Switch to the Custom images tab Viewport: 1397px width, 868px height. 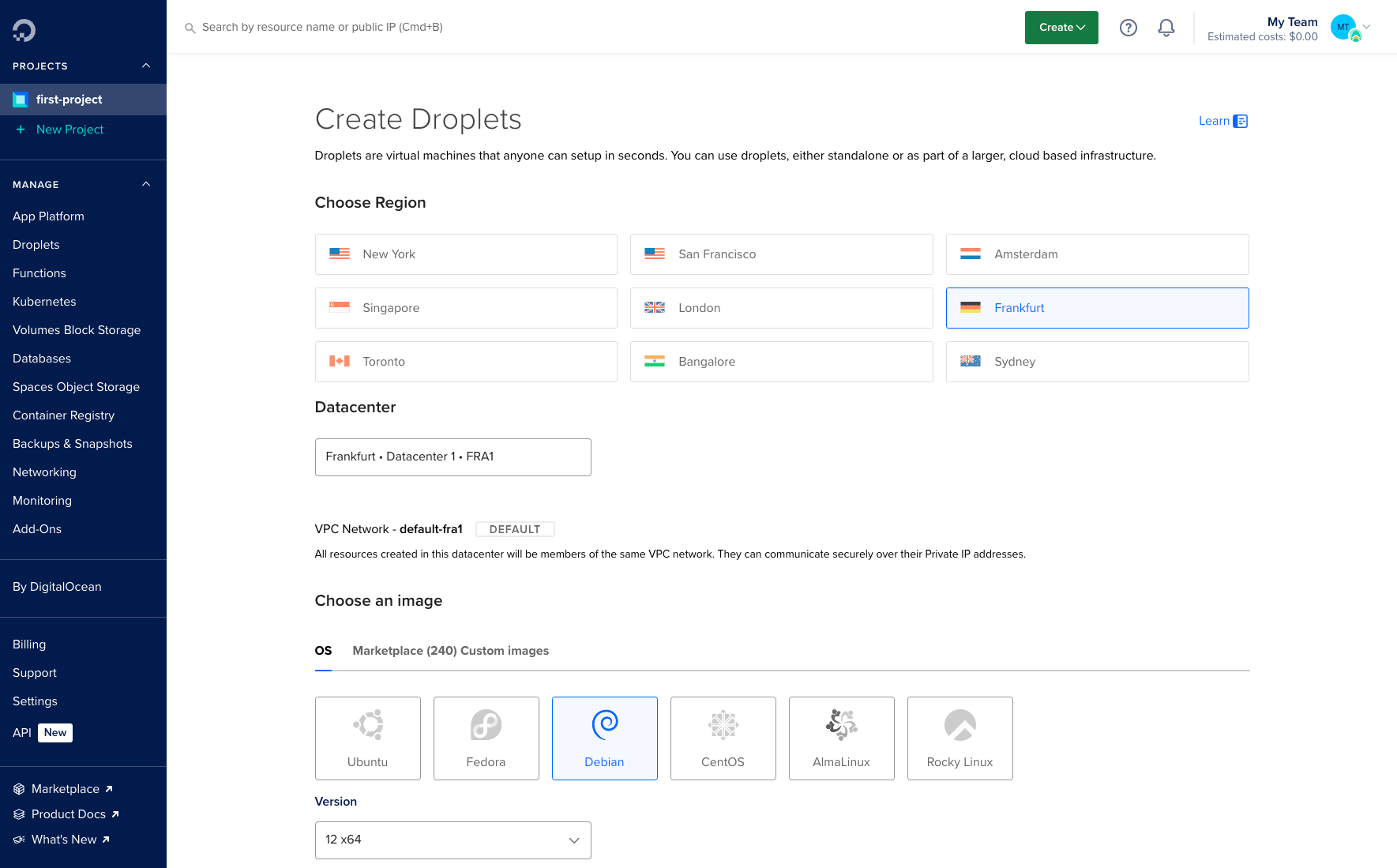pos(505,651)
